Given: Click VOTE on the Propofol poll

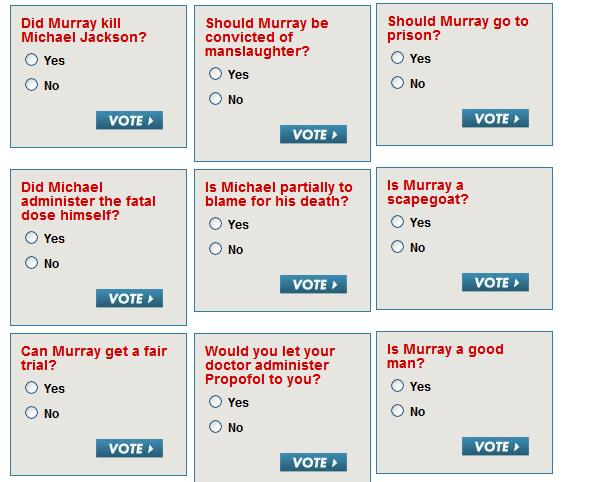Looking at the screenshot, I should point(313,462).
